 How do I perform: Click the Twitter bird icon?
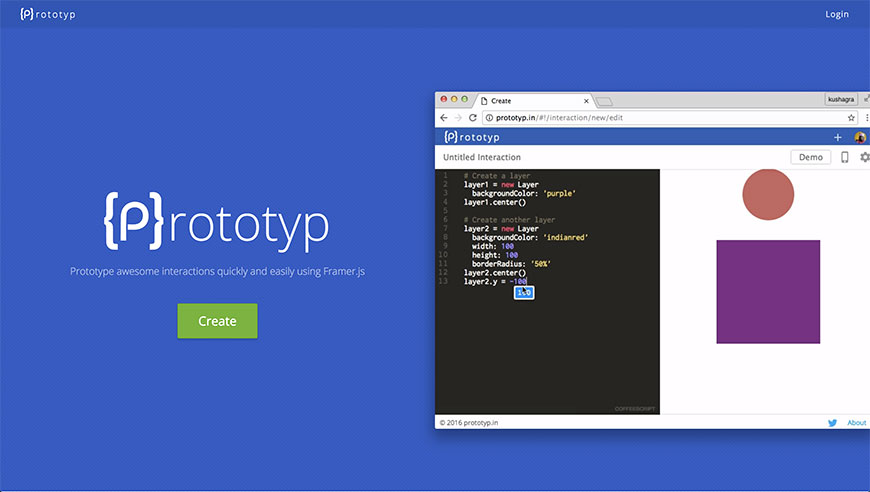[832, 423]
